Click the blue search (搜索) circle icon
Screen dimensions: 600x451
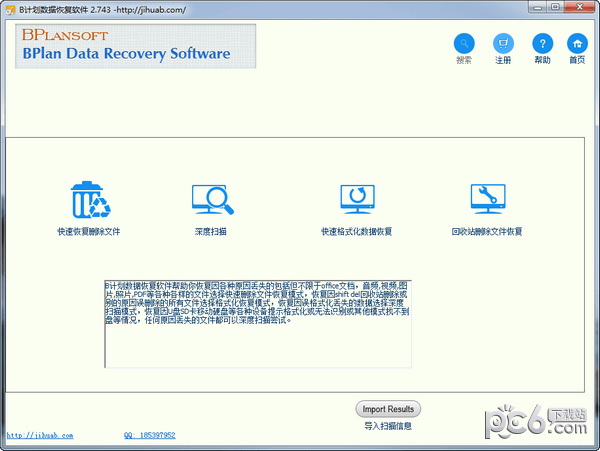point(464,43)
